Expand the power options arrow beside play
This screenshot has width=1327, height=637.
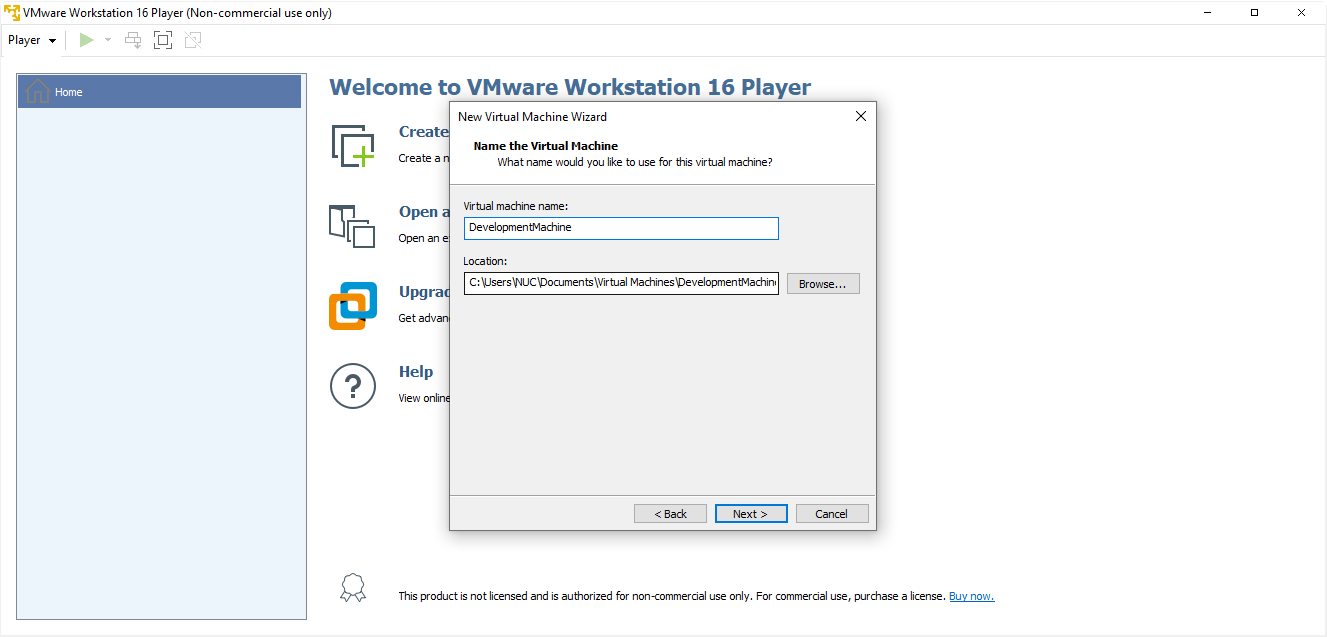coord(108,40)
